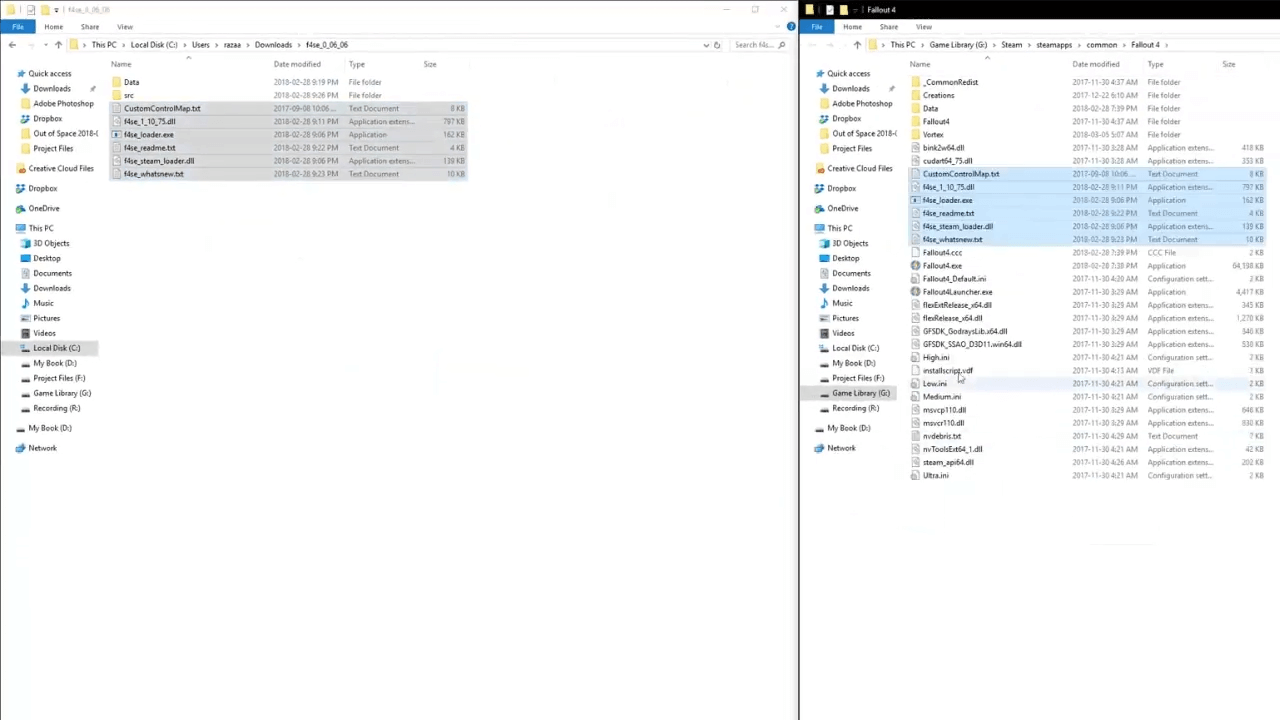This screenshot has width=1280, height=720.
Task: Sort by Name column in Fallout 4 window
Action: (x=920, y=64)
